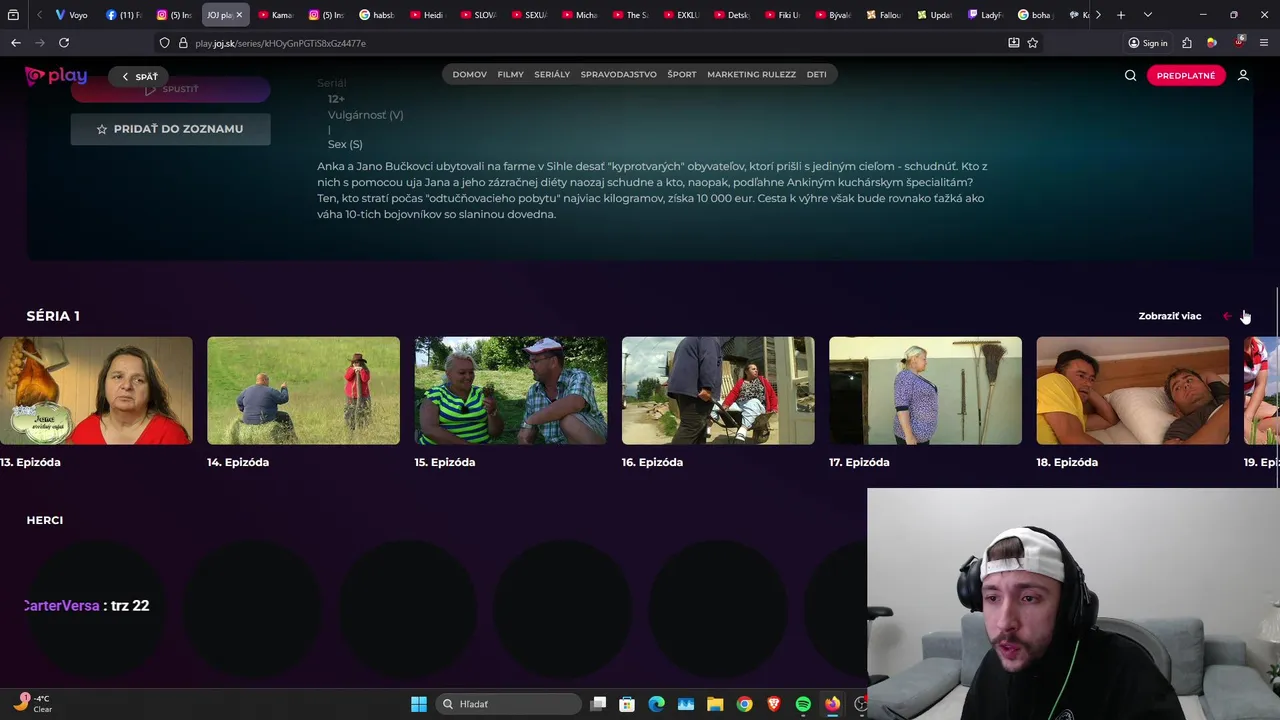Open the 15. Epizóda thumbnail
Image resolution: width=1280 pixels, height=720 pixels.
[510, 391]
